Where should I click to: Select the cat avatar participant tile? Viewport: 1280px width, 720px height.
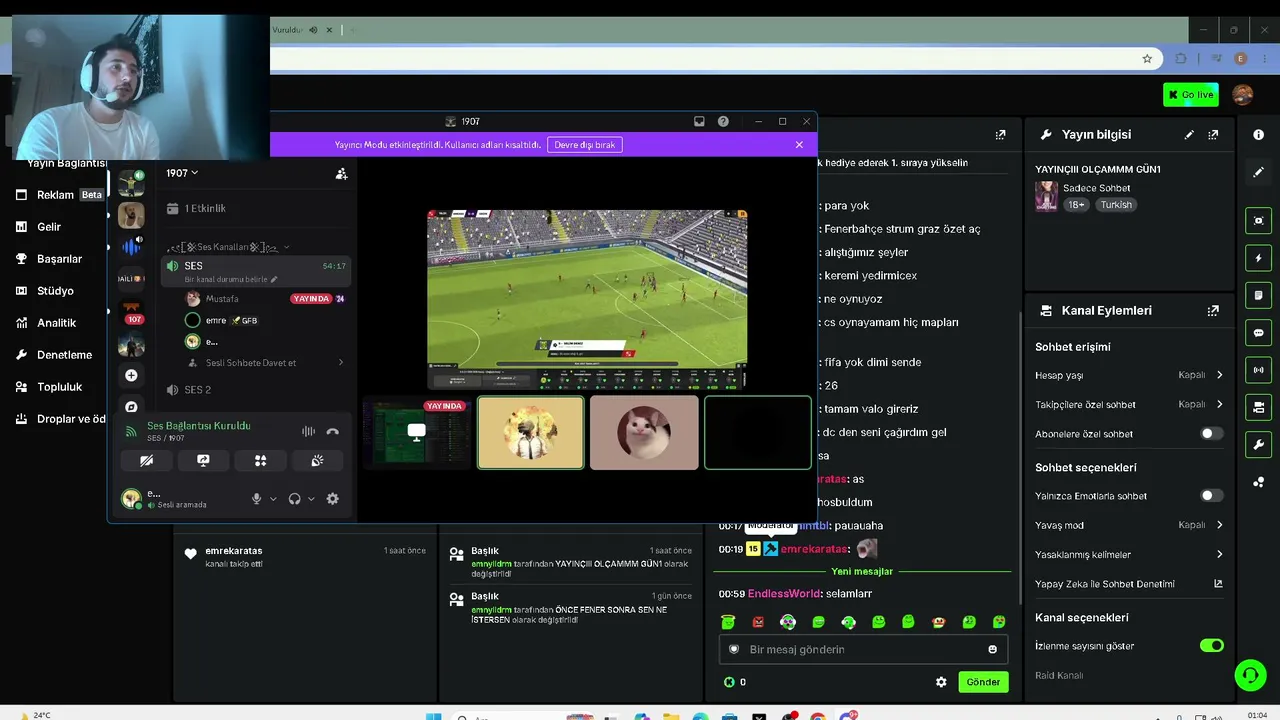point(644,432)
